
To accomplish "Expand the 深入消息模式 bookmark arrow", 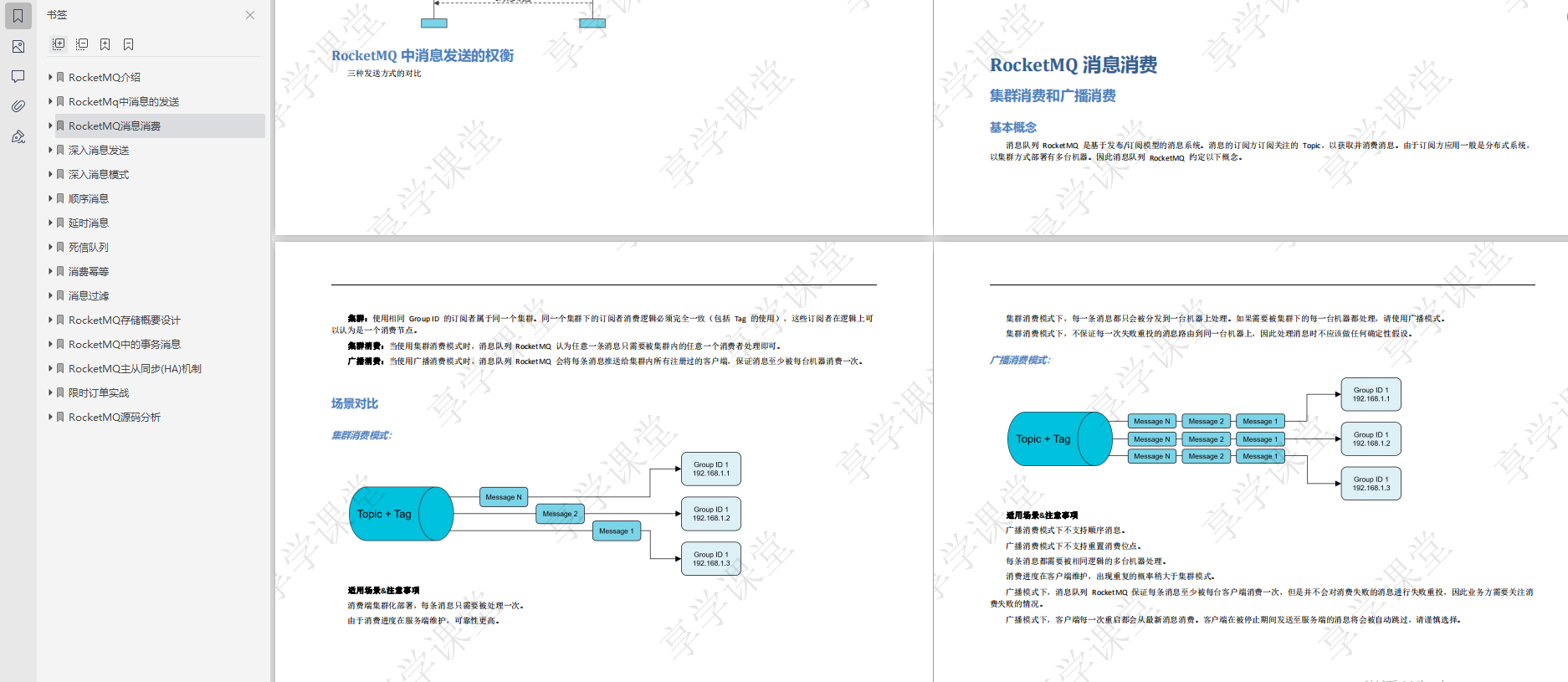I will click(x=50, y=174).
